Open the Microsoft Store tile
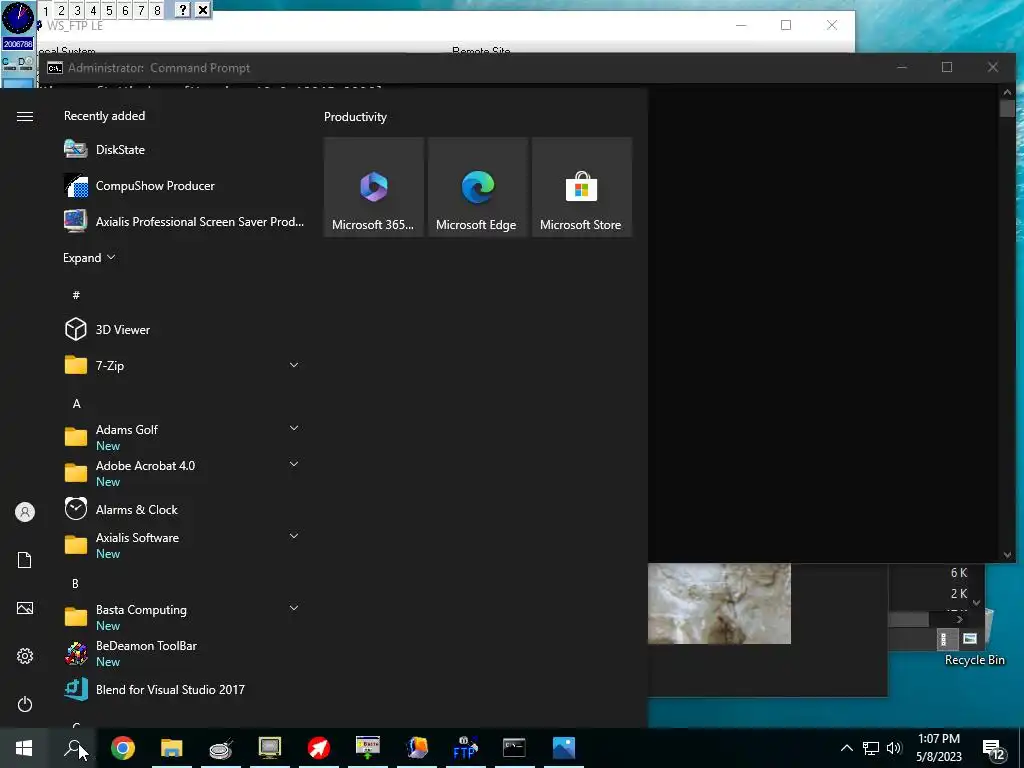 [581, 187]
